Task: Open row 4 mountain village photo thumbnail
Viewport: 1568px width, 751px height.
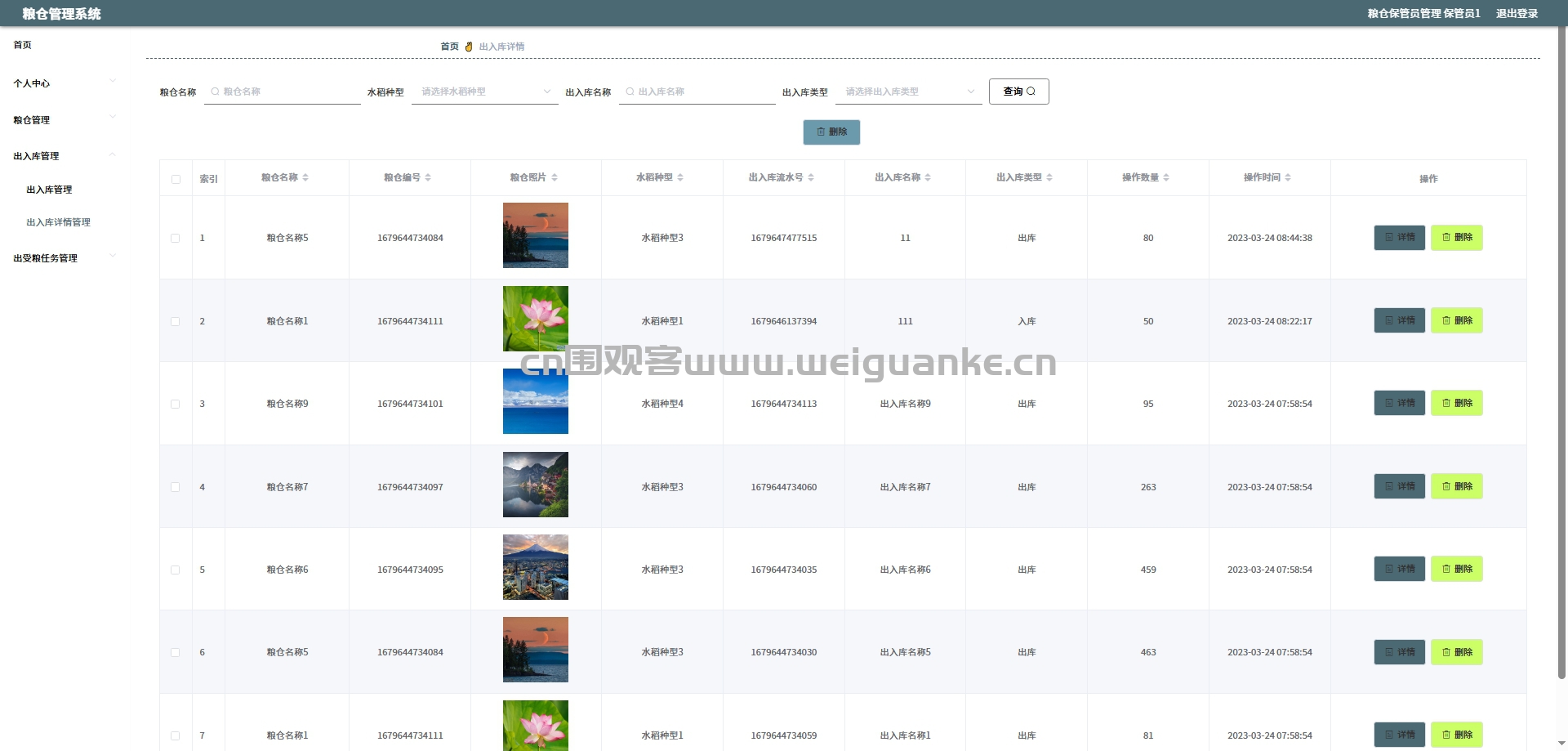Action: pyautogui.click(x=536, y=485)
